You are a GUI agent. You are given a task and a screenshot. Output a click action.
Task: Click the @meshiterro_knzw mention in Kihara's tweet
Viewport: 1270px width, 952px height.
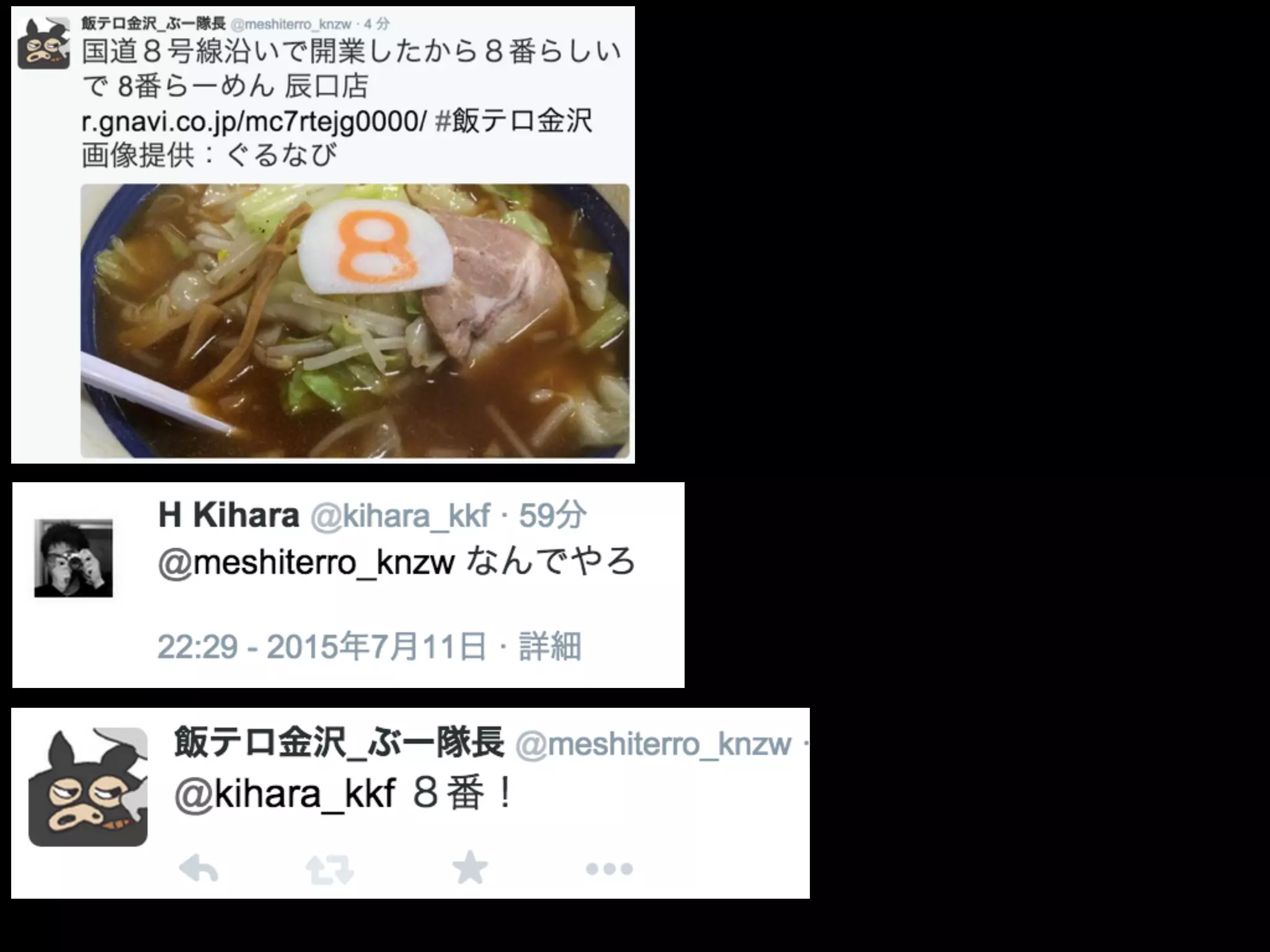coord(306,563)
